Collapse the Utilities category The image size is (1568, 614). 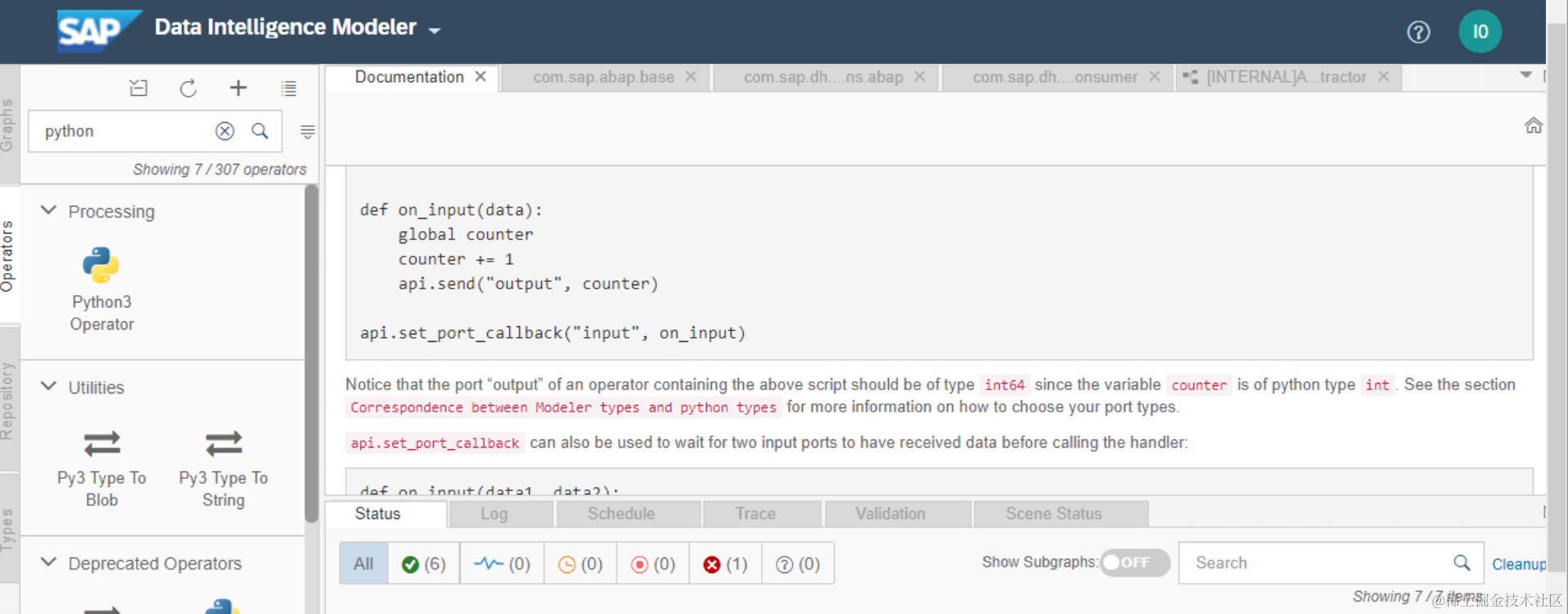(49, 386)
